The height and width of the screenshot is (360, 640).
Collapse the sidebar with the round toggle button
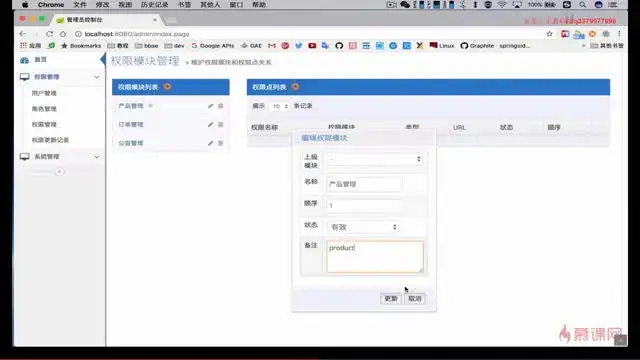pos(60,172)
